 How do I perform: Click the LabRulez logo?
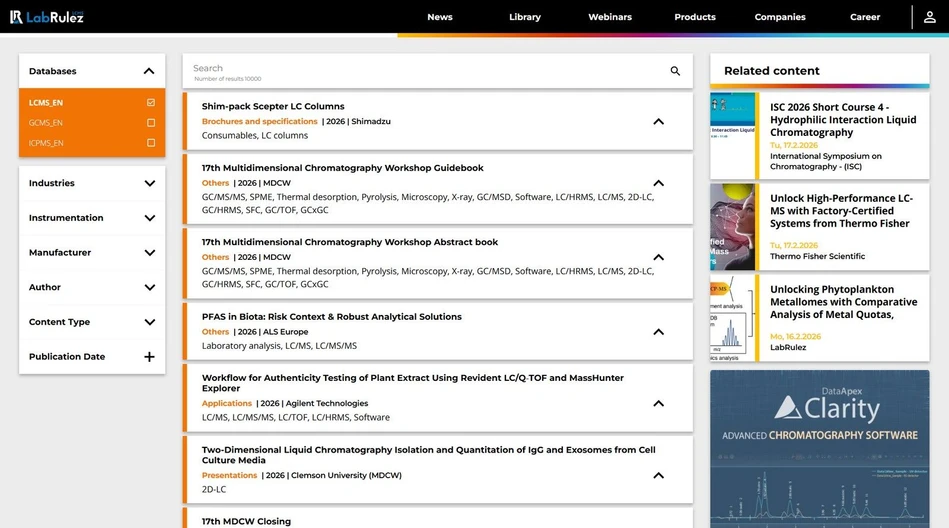click(x=46, y=17)
